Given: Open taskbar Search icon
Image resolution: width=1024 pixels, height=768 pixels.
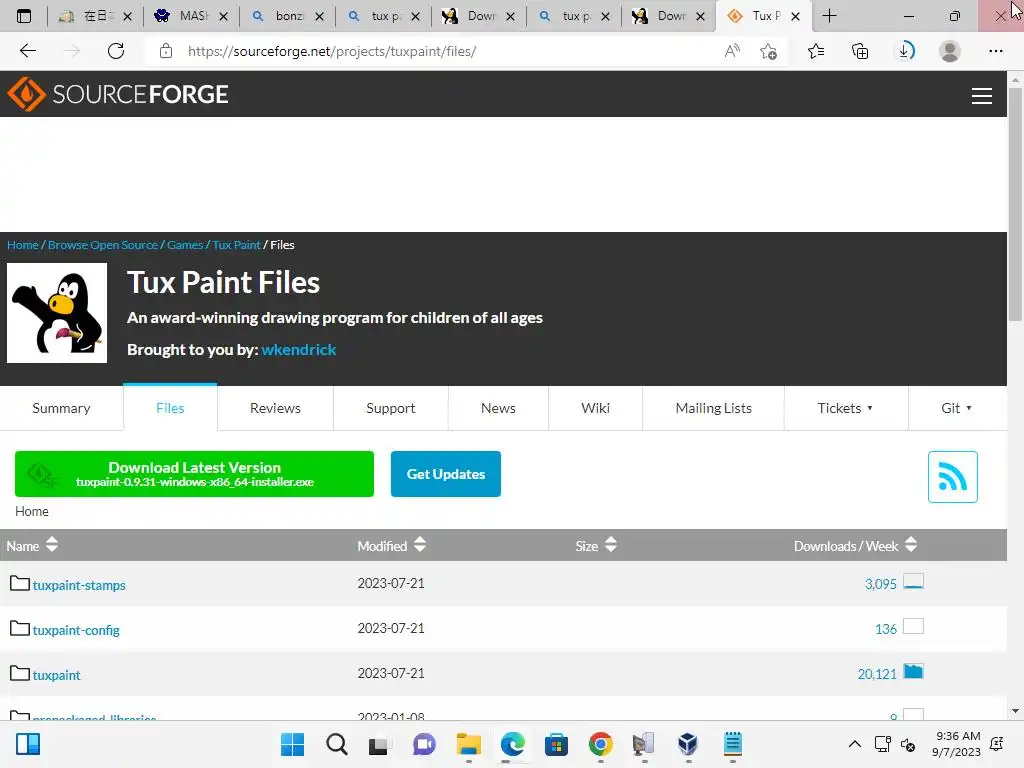Looking at the screenshot, I should click(x=337, y=744).
